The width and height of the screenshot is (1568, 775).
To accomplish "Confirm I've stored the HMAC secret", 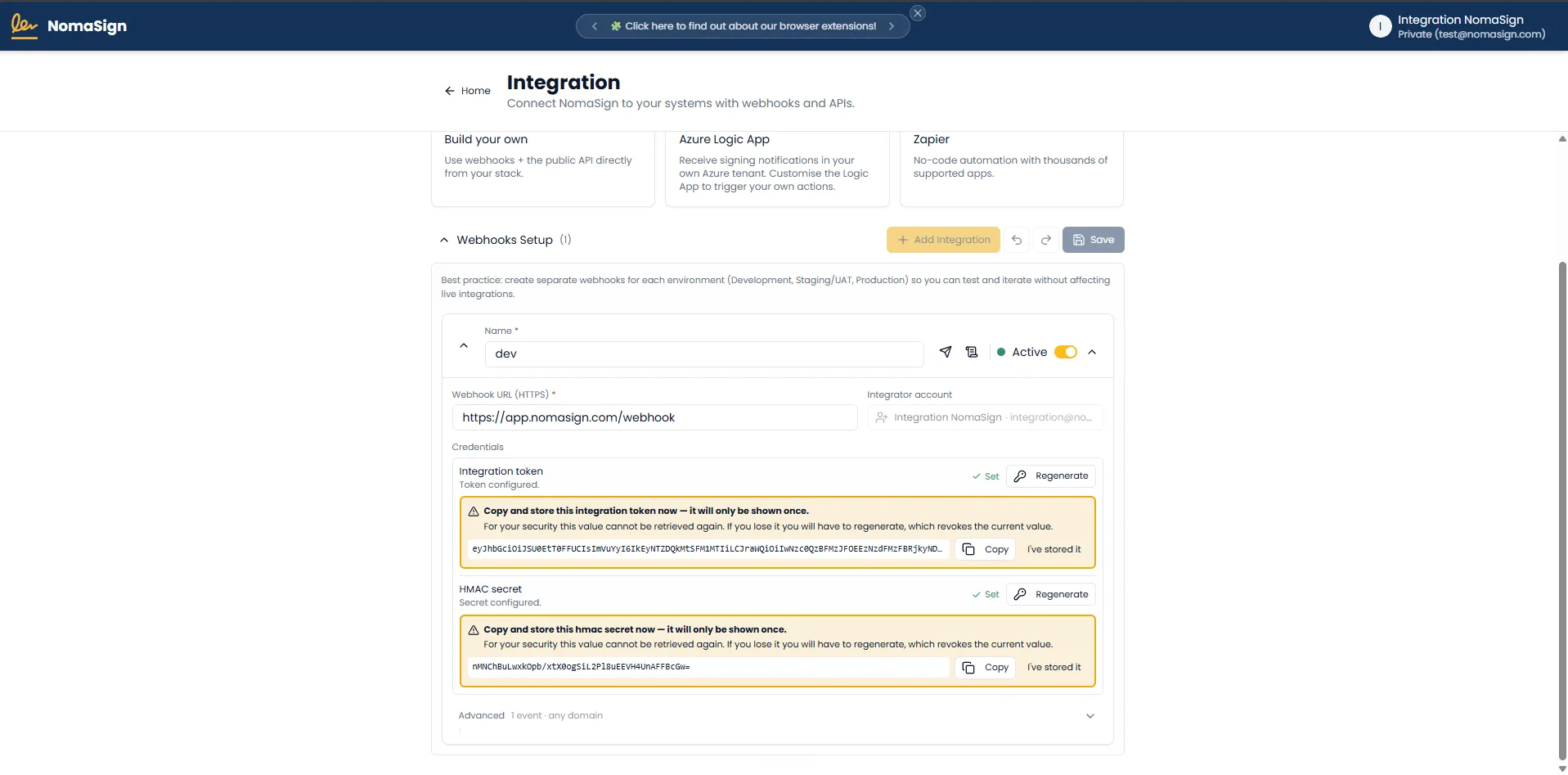I will [1054, 668].
